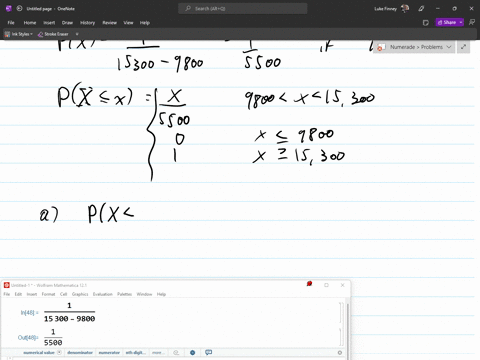Click the red recording icon in Mathematica title bar

point(309,284)
